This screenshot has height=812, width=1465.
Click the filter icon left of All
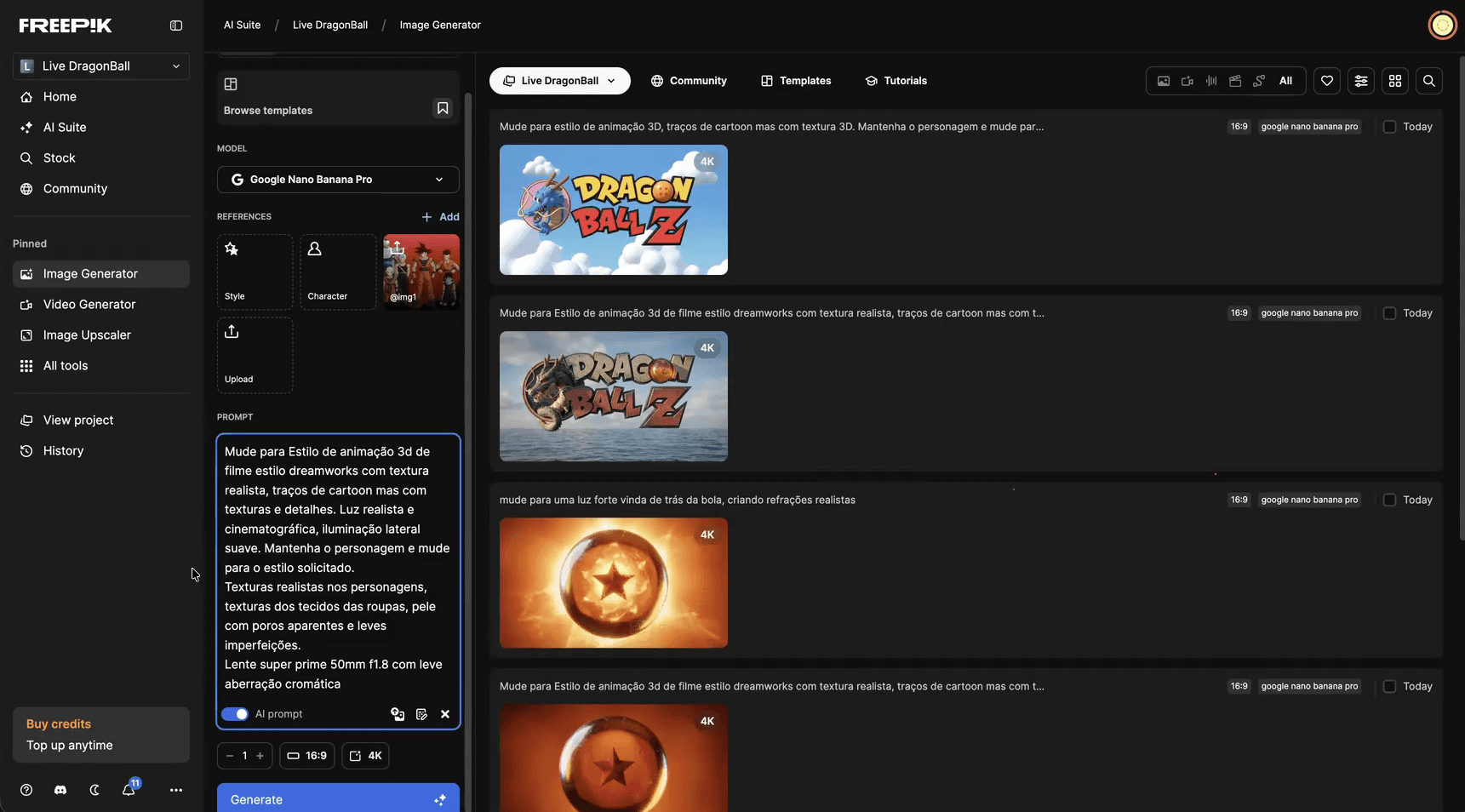1259,81
